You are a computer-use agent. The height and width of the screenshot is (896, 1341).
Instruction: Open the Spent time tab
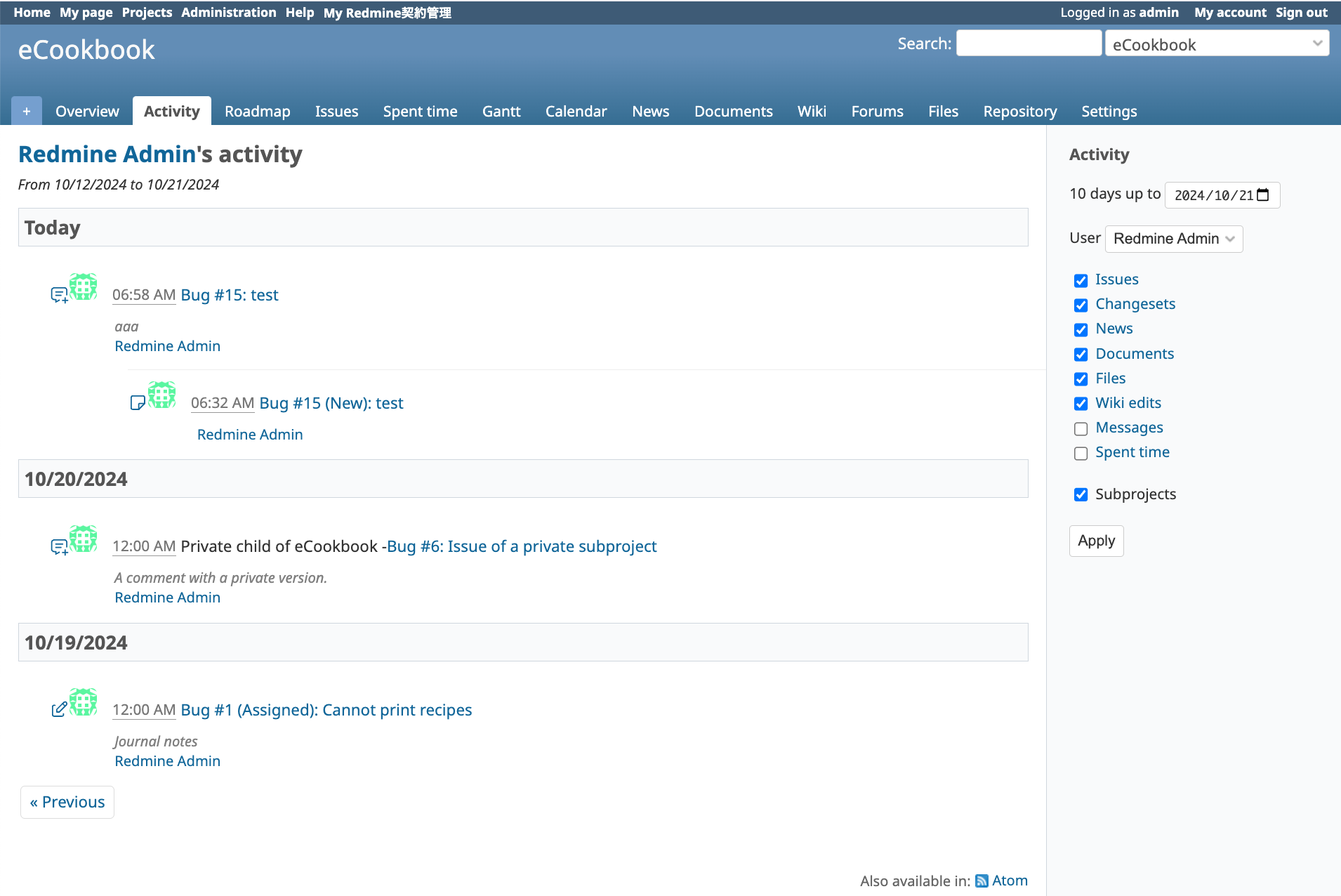point(420,111)
